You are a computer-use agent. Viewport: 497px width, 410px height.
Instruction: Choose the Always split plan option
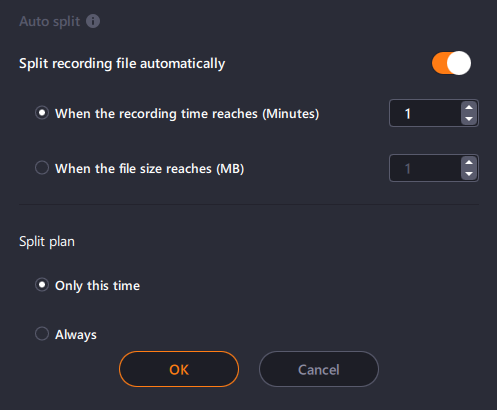(42, 334)
